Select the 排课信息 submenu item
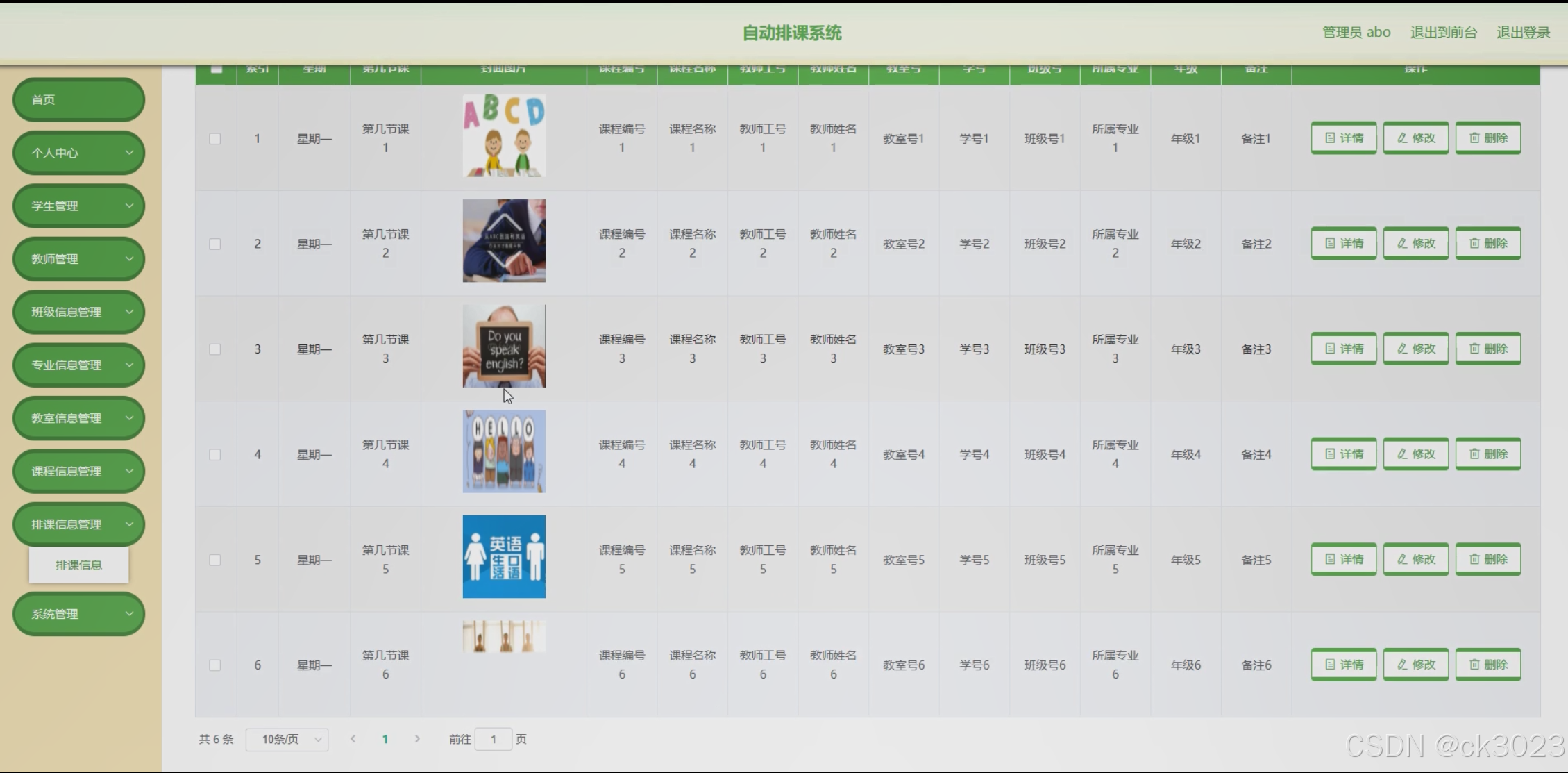The height and width of the screenshot is (773, 1568). pos(78,565)
